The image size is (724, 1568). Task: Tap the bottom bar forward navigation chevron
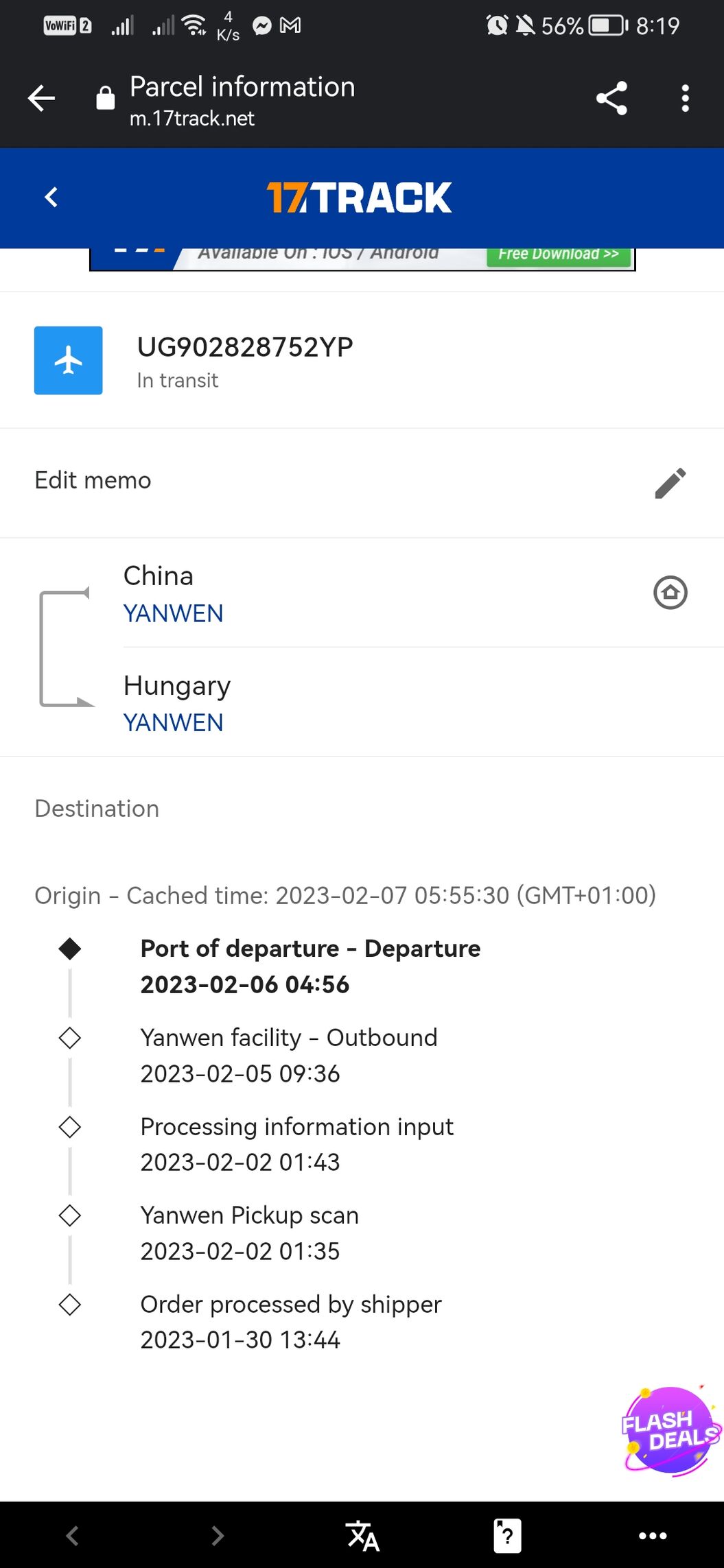point(217,1536)
